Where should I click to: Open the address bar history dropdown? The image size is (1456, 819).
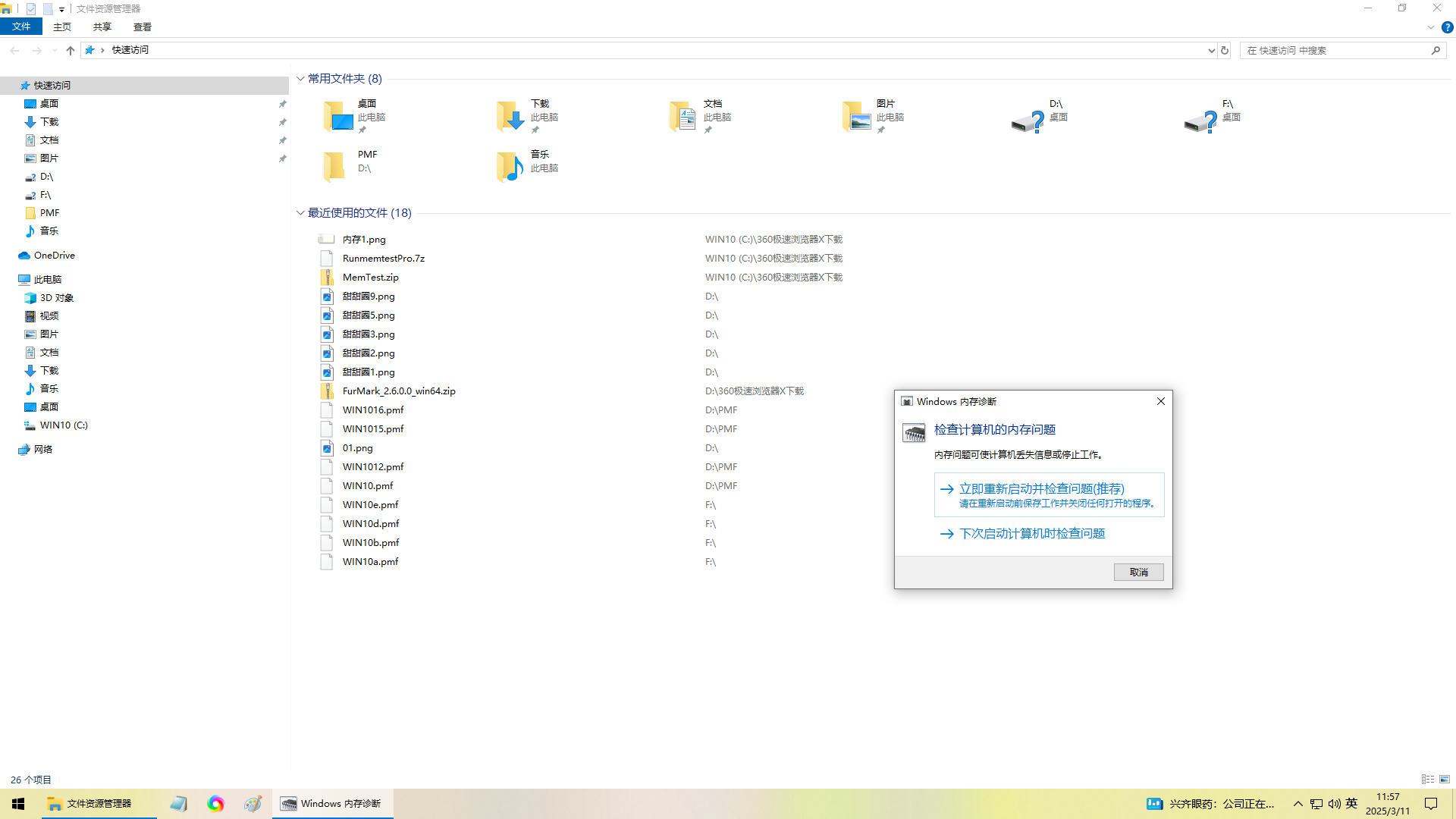(1211, 50)
